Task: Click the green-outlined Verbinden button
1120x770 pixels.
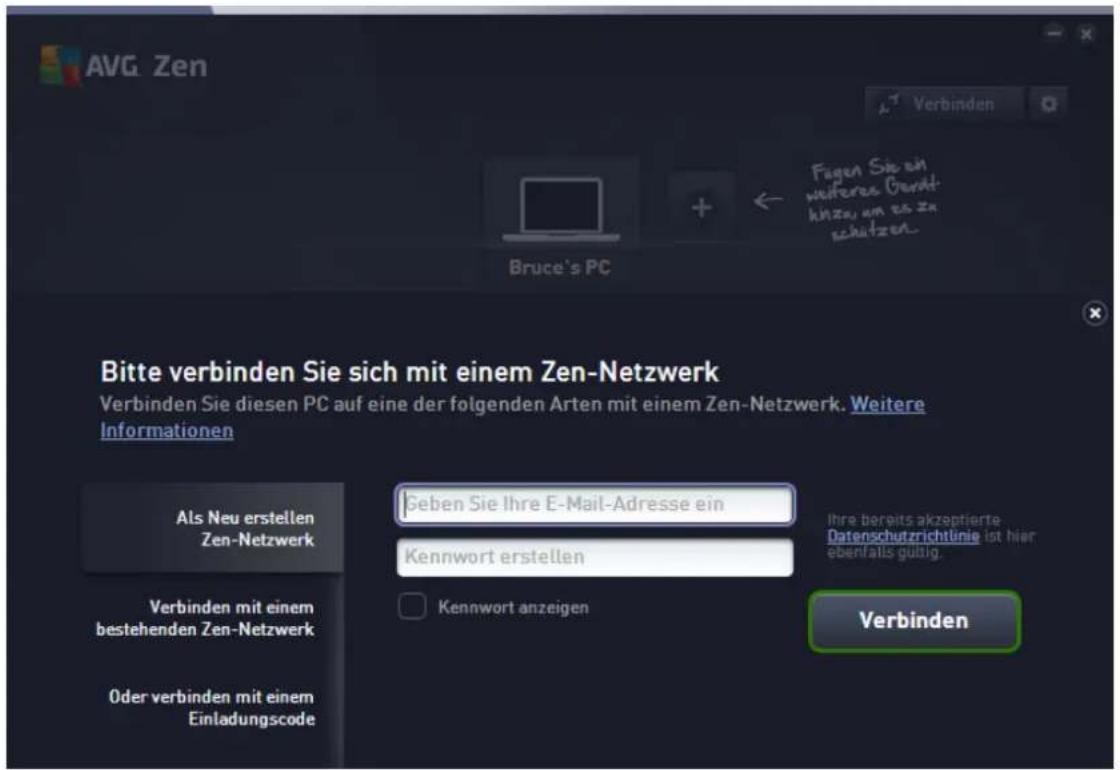Action: (914, 620)
